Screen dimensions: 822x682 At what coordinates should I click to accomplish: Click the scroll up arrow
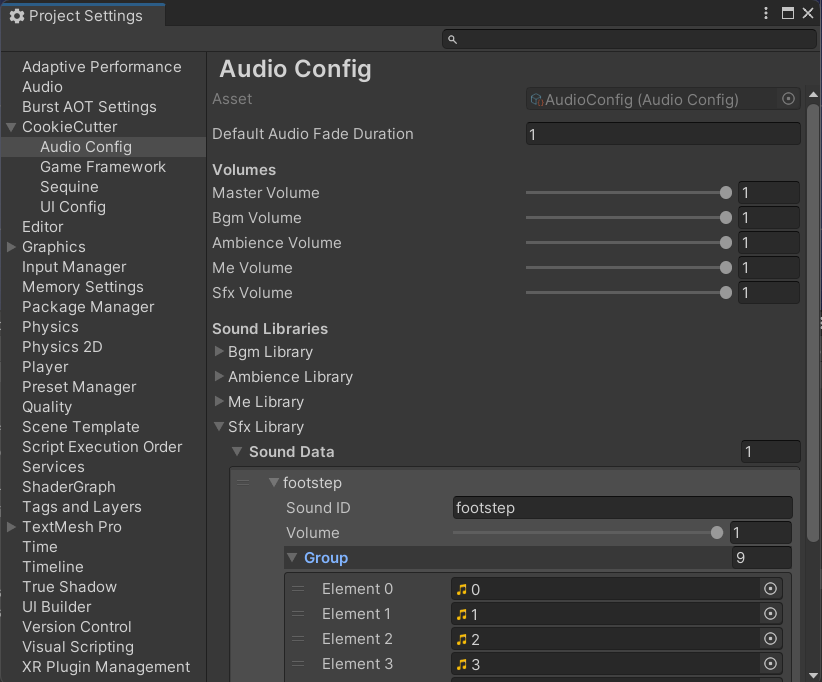[813, 95]
